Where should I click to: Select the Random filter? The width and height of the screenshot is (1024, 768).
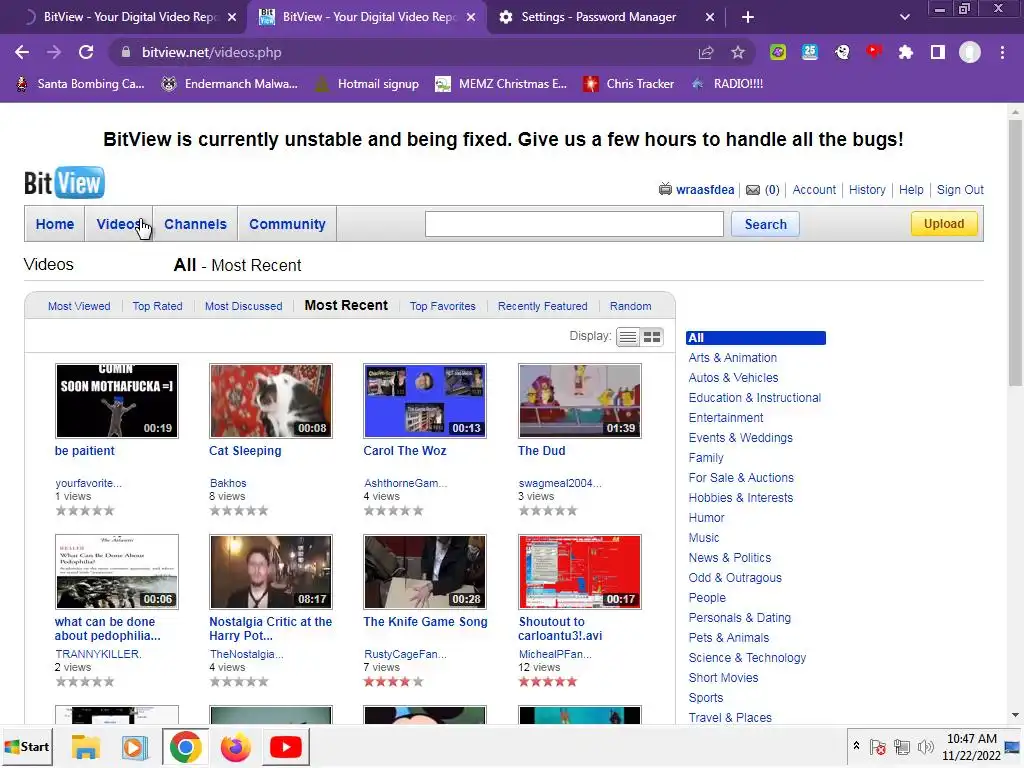pos(630,306)
